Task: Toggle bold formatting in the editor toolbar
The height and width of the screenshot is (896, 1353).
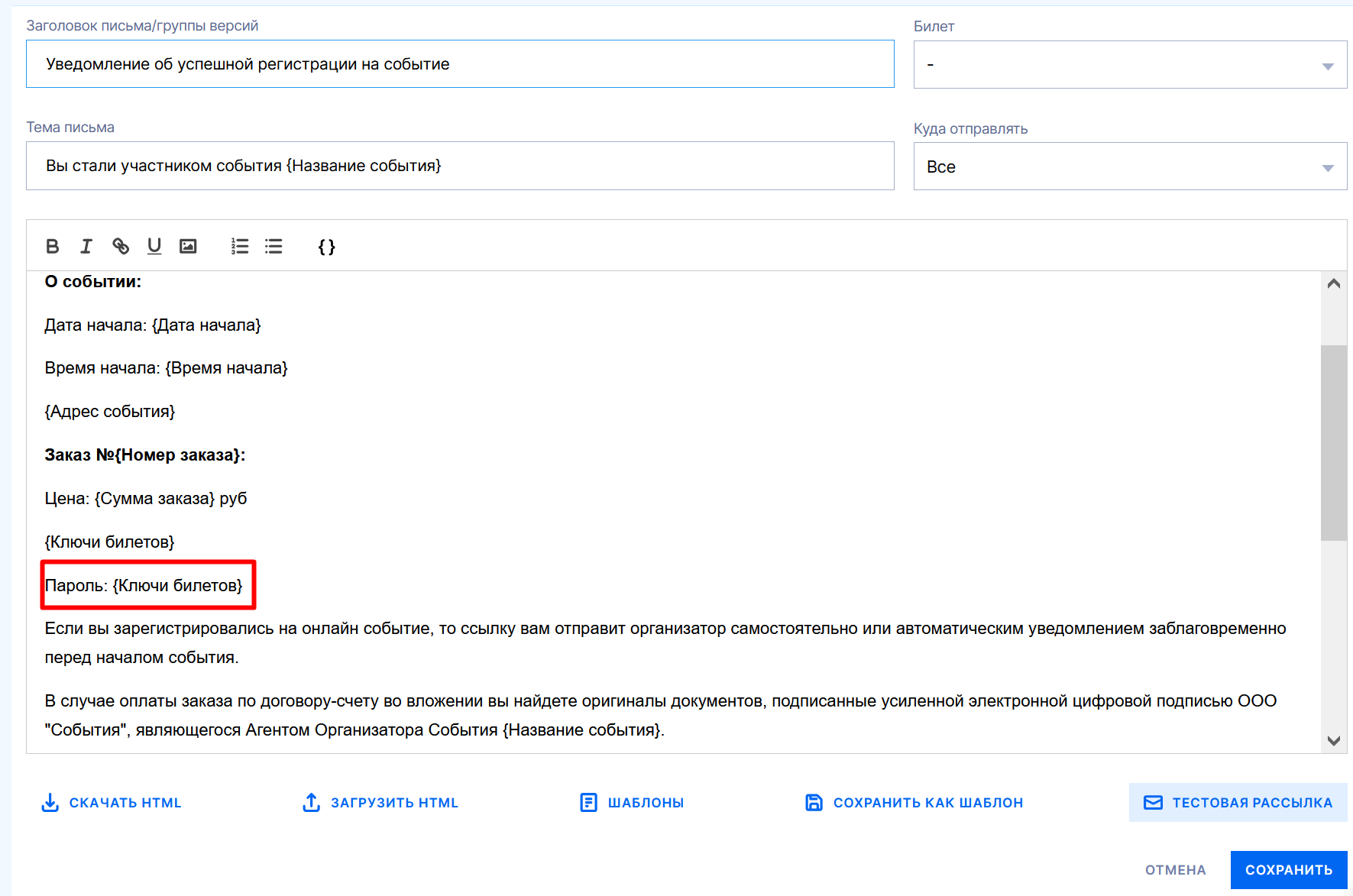Action: 52,246
